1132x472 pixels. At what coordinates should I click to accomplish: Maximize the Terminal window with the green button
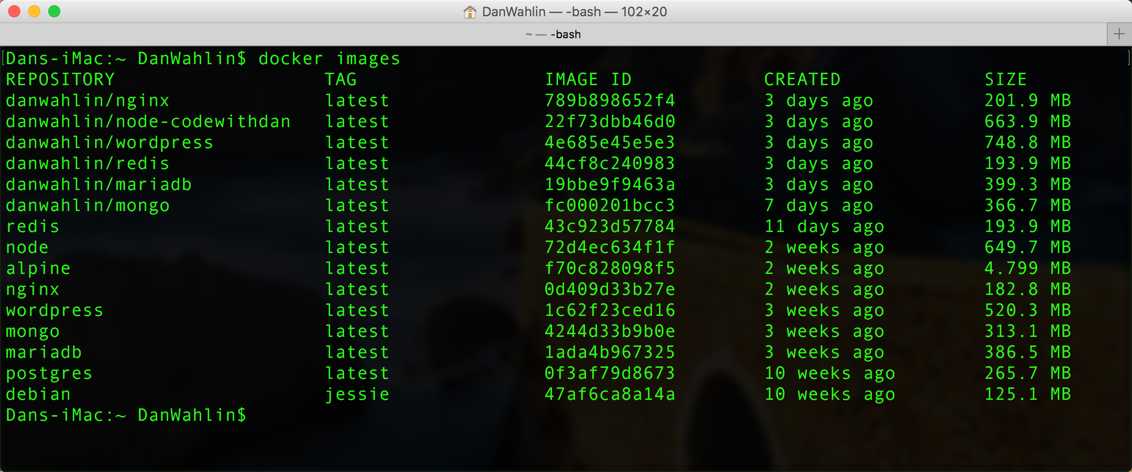[54, 12]
